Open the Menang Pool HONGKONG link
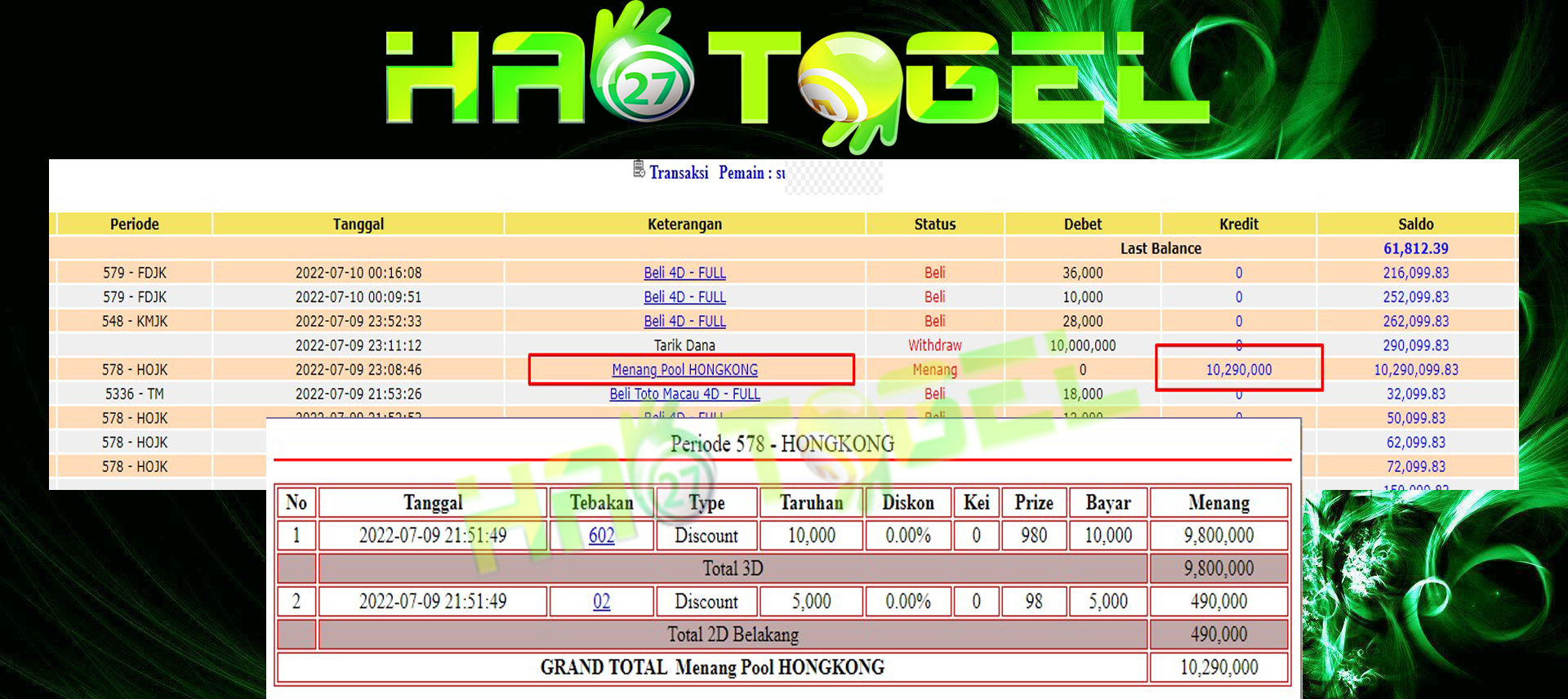 pyautogui.click(x=684, y=370)
